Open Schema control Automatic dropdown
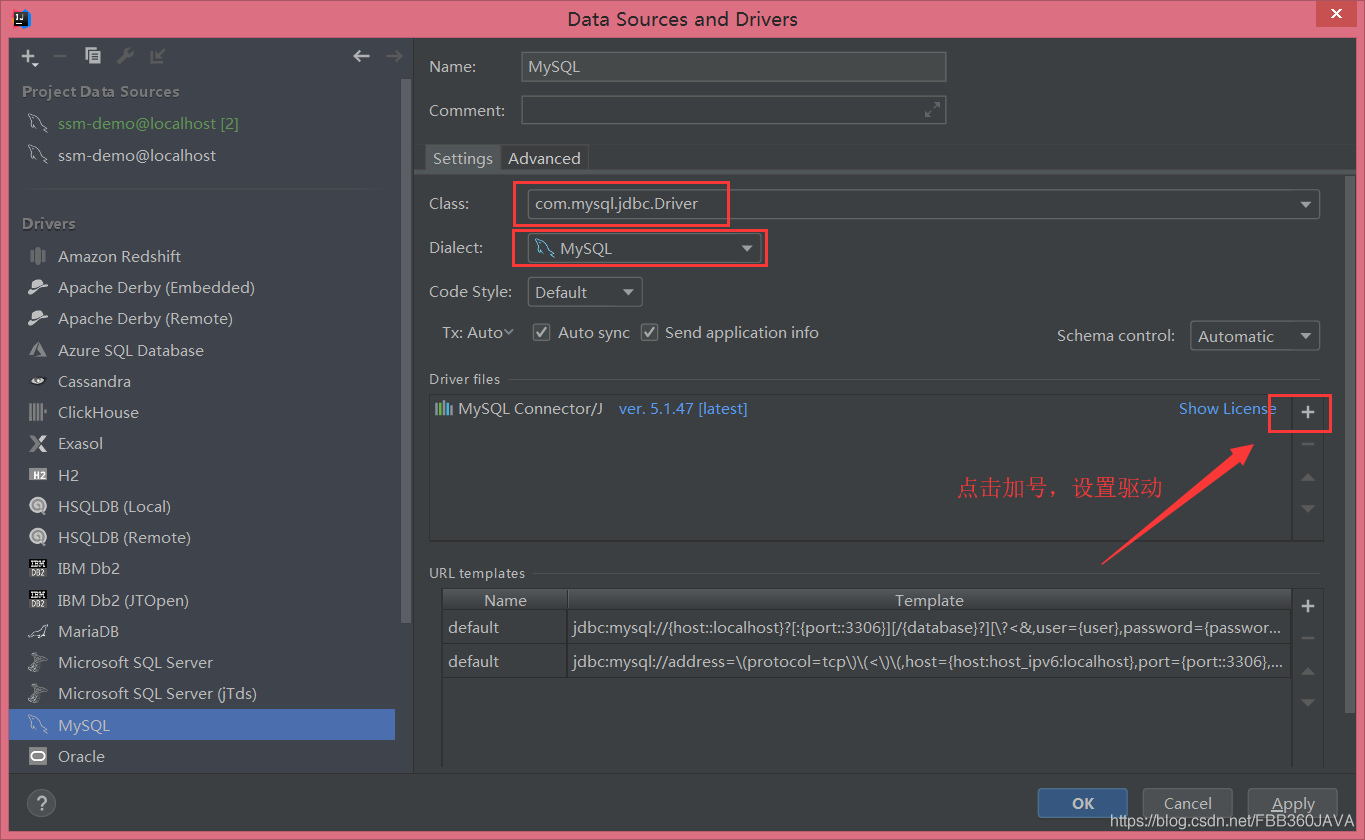The image size is (1365, 840). click(1255, 336)
